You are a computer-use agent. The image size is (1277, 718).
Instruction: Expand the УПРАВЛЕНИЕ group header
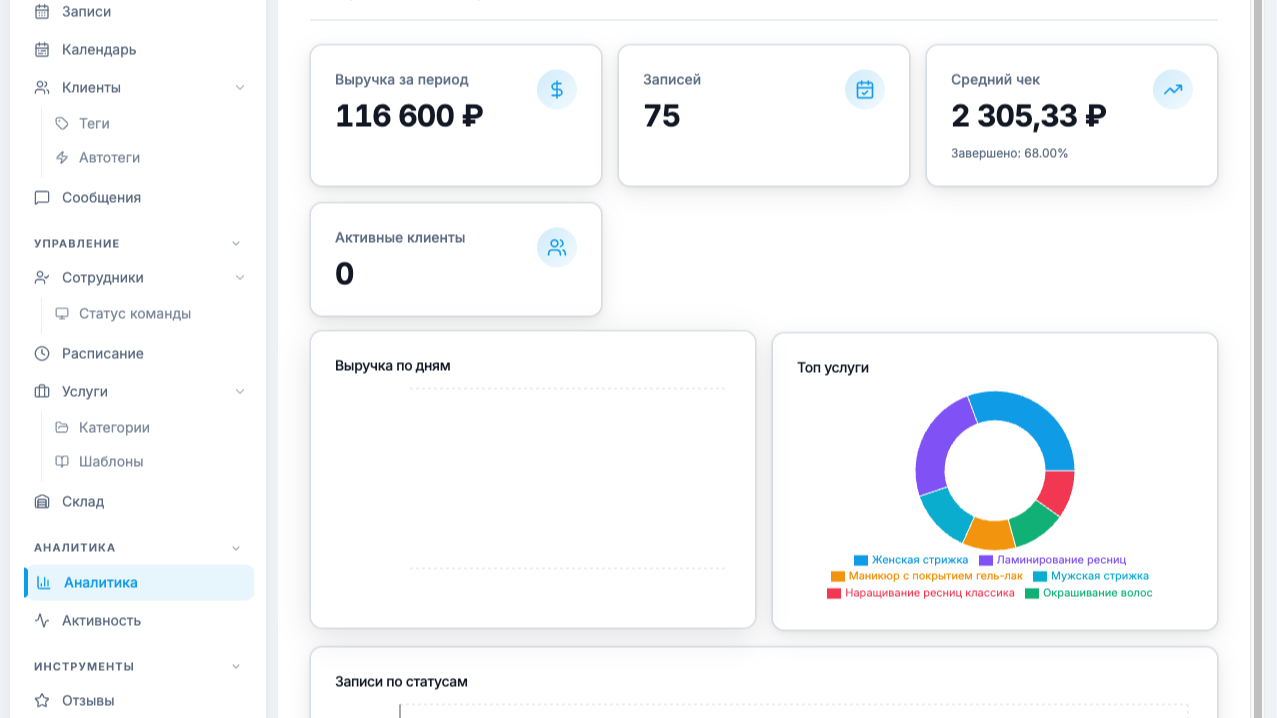pos(234,243)
